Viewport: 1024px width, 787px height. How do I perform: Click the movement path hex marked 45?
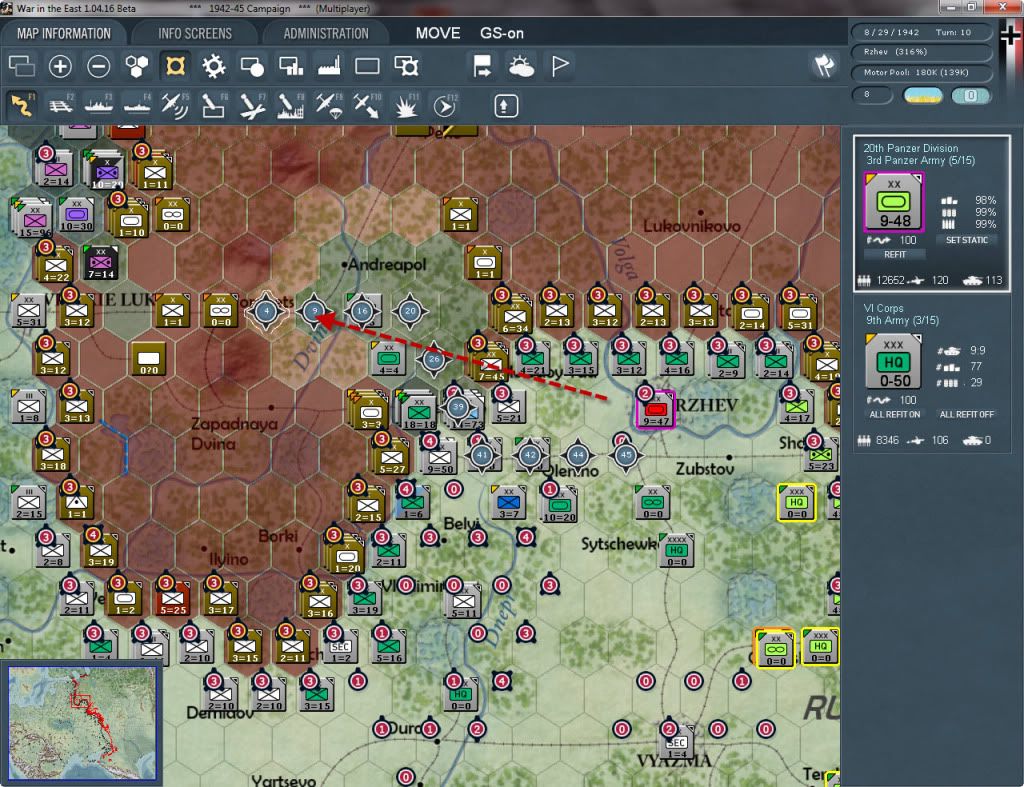point(626,455)
